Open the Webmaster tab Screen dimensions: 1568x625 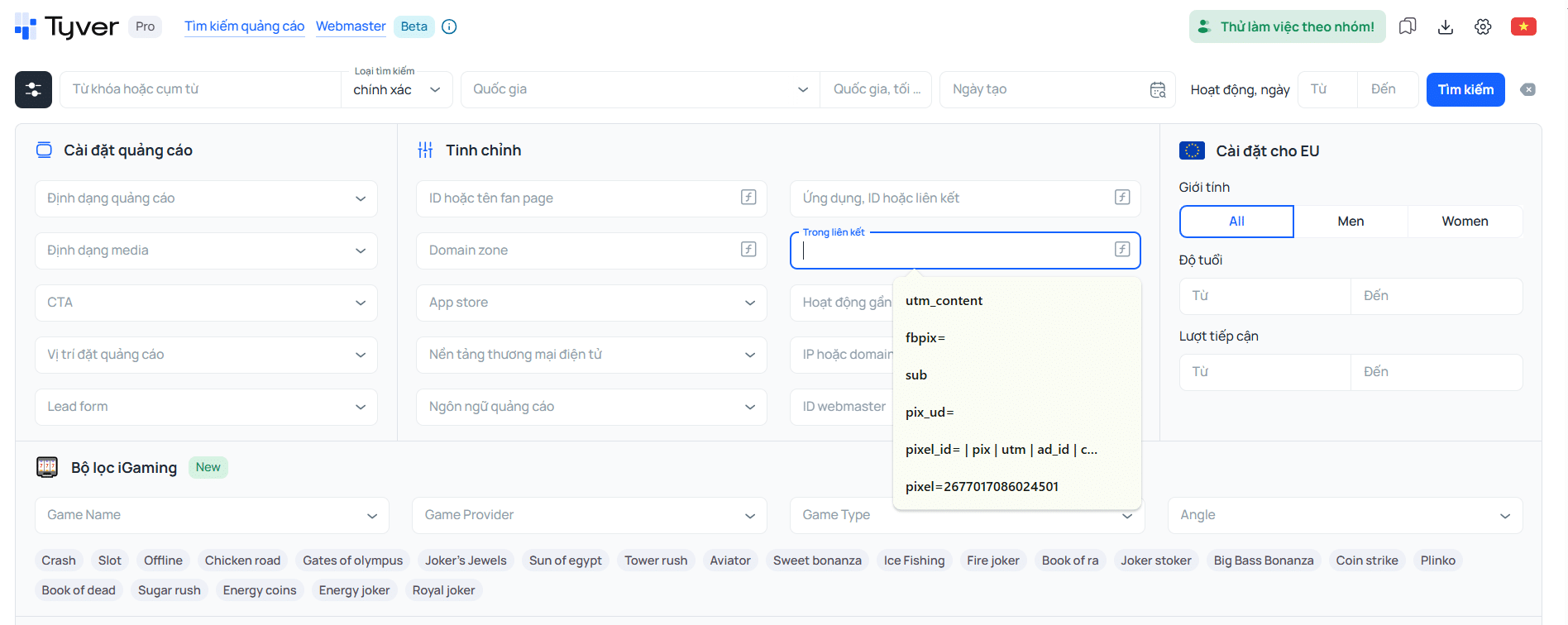pyautogui.click(x=351, y=26)
